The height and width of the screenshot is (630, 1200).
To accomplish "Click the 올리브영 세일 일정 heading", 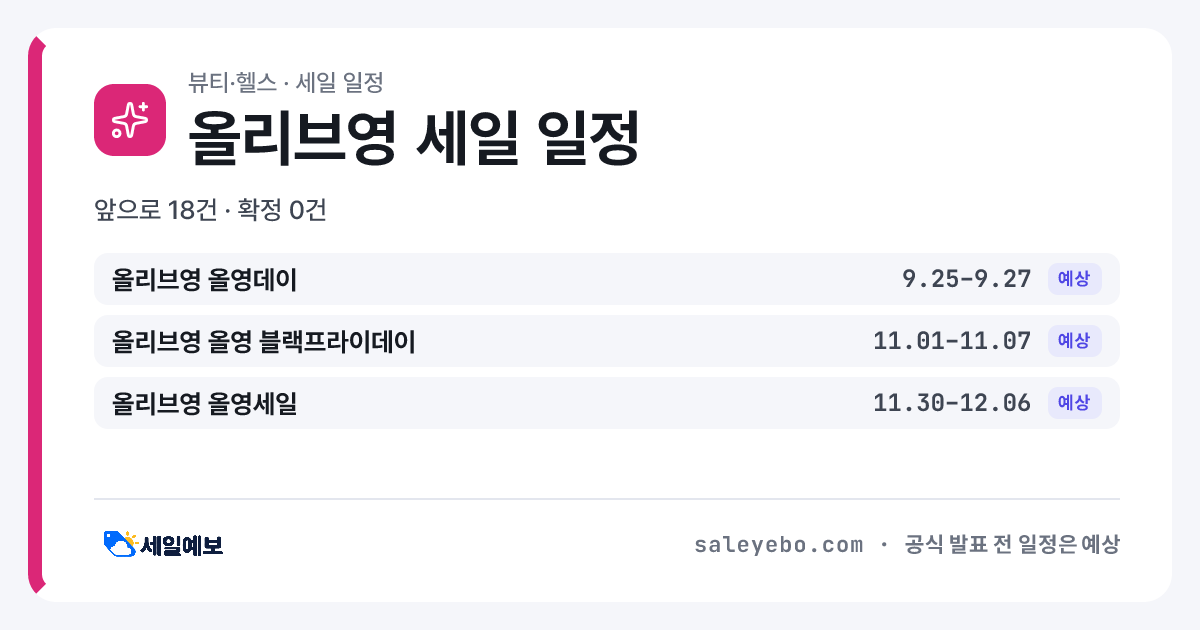I will tap(413, 138).
